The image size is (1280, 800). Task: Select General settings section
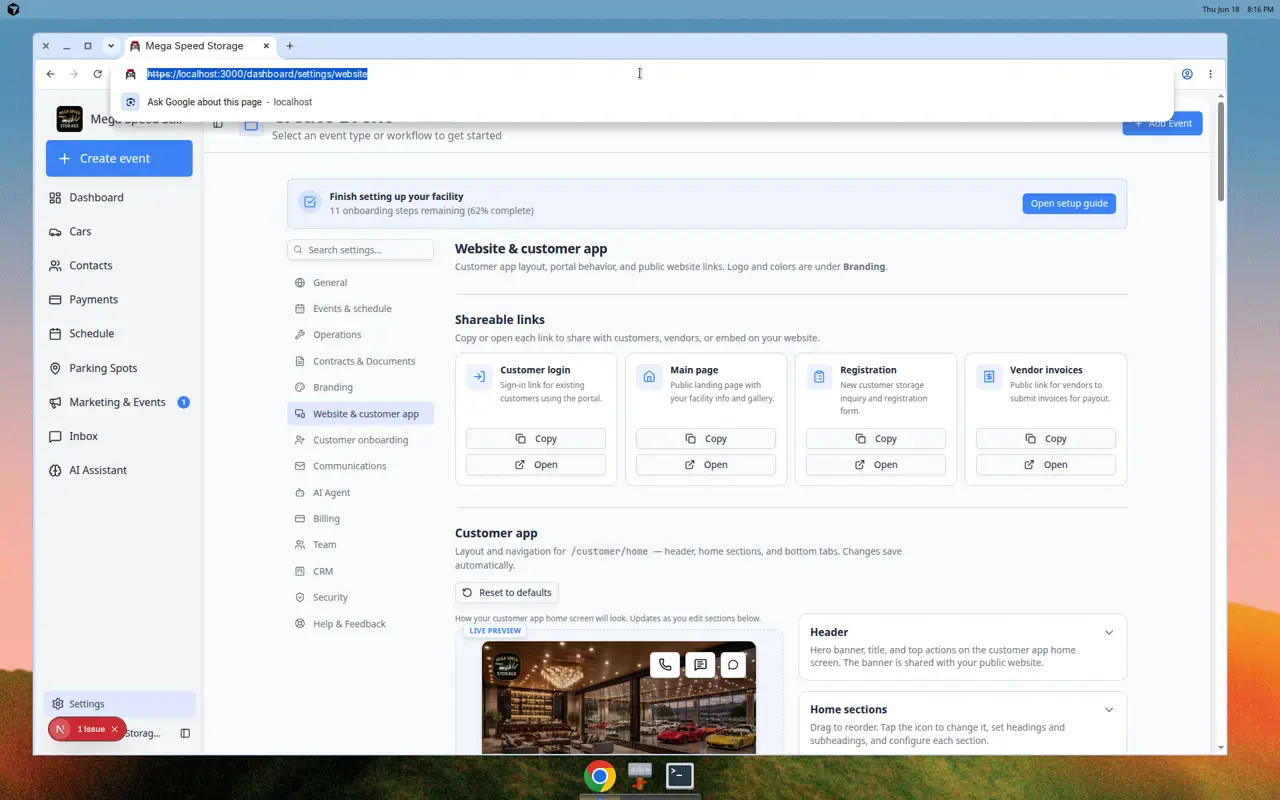pos(360,282)
